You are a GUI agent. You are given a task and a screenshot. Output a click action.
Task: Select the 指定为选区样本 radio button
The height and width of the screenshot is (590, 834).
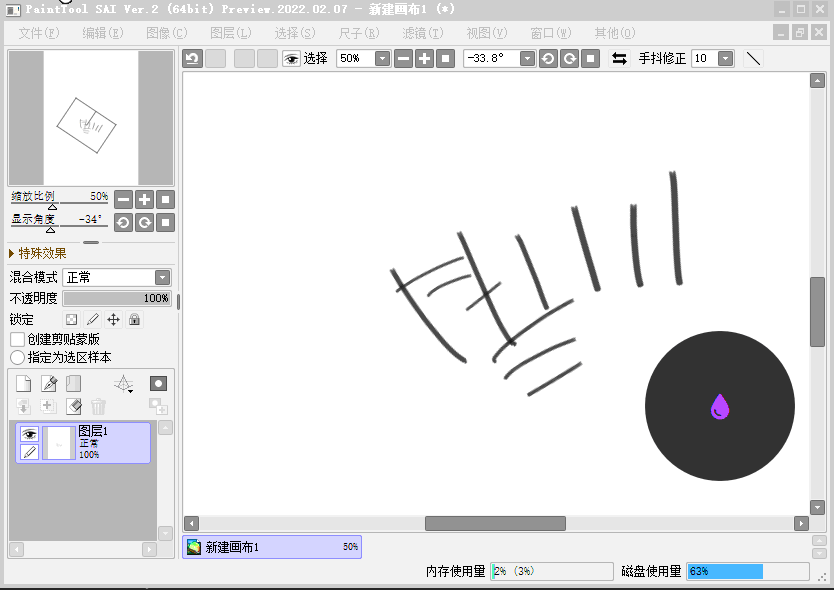(x=18, y=358)
